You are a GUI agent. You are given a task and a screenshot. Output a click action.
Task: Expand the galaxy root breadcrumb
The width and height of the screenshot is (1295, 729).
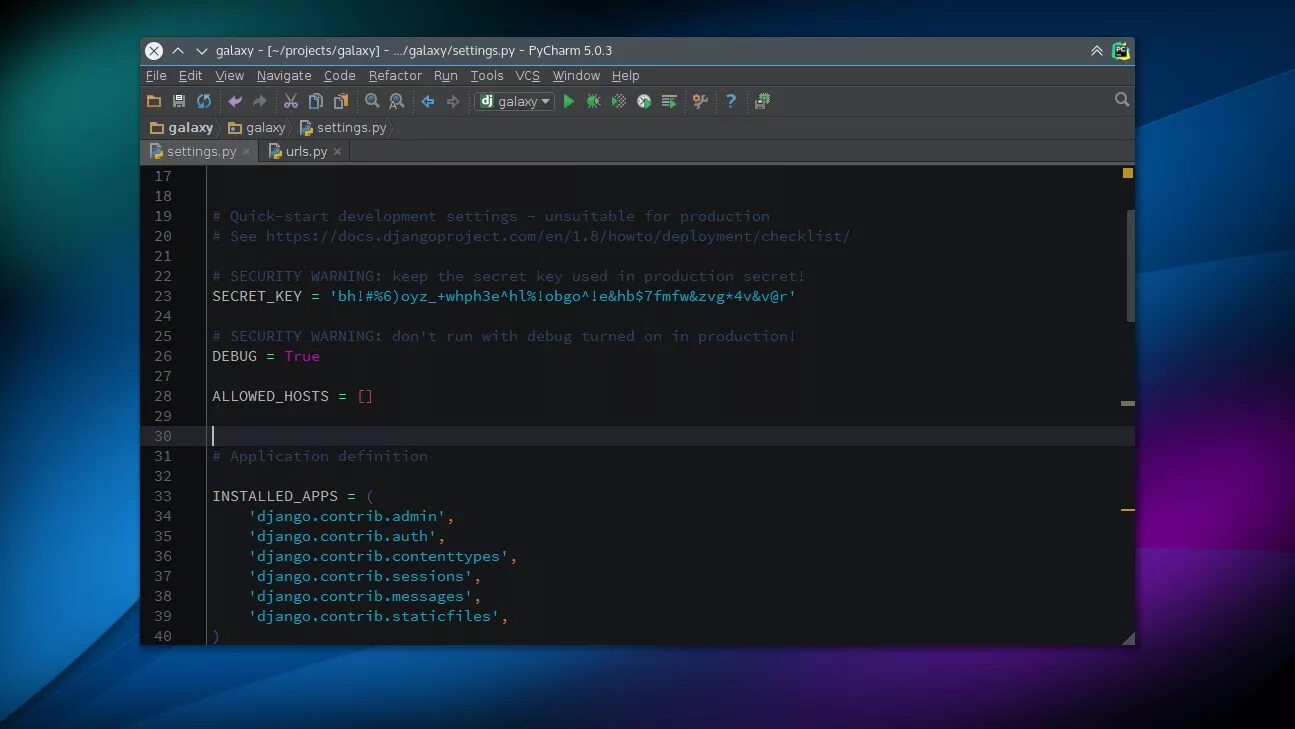[x=181, y=127]
